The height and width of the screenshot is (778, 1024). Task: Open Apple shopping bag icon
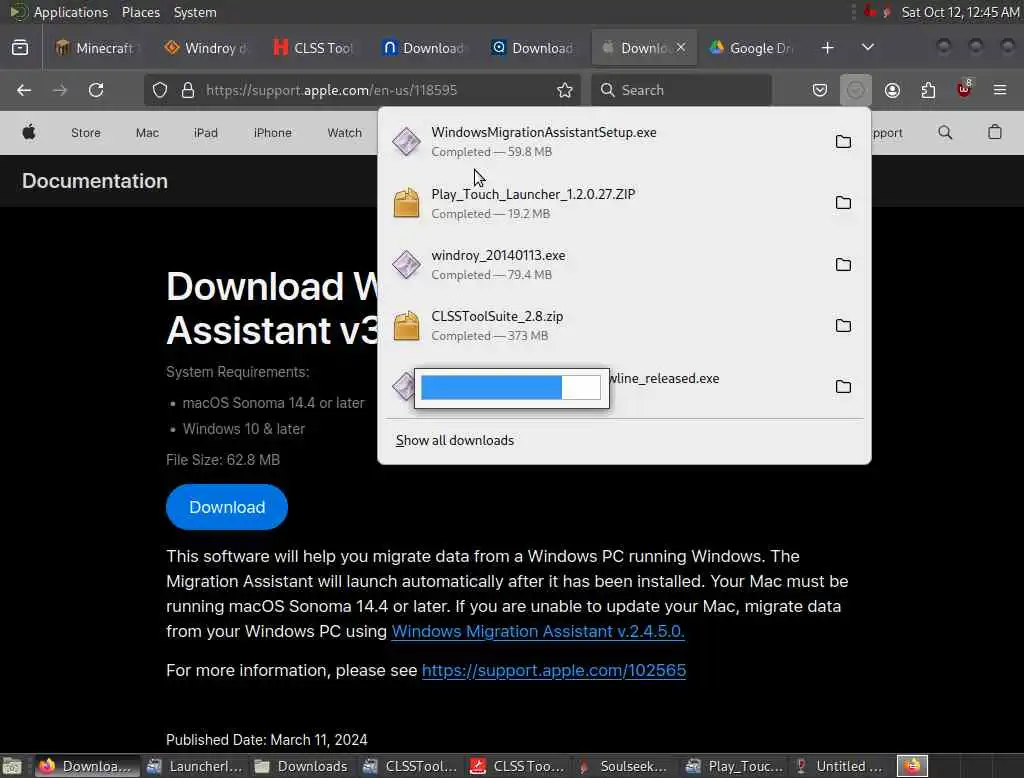click(x=995, y=133)
